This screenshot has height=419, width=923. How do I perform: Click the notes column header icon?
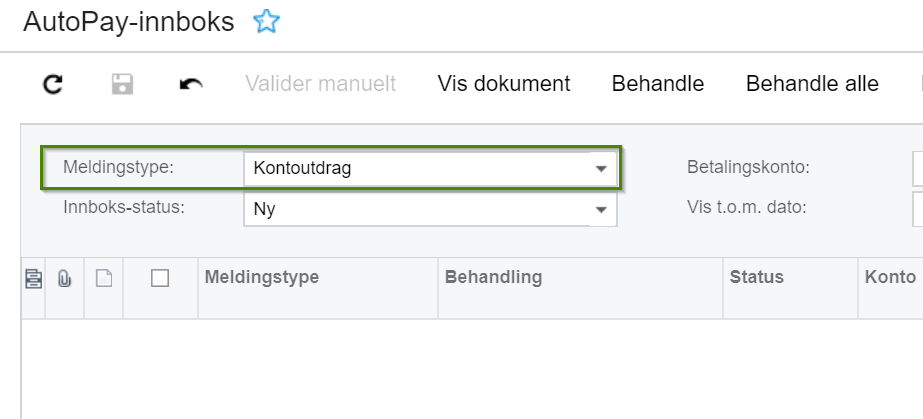[x=32, y=279]
